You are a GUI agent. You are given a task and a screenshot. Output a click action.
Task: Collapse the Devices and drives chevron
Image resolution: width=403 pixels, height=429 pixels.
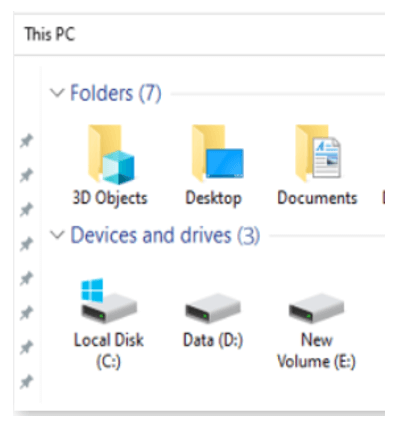coord(57,235)
